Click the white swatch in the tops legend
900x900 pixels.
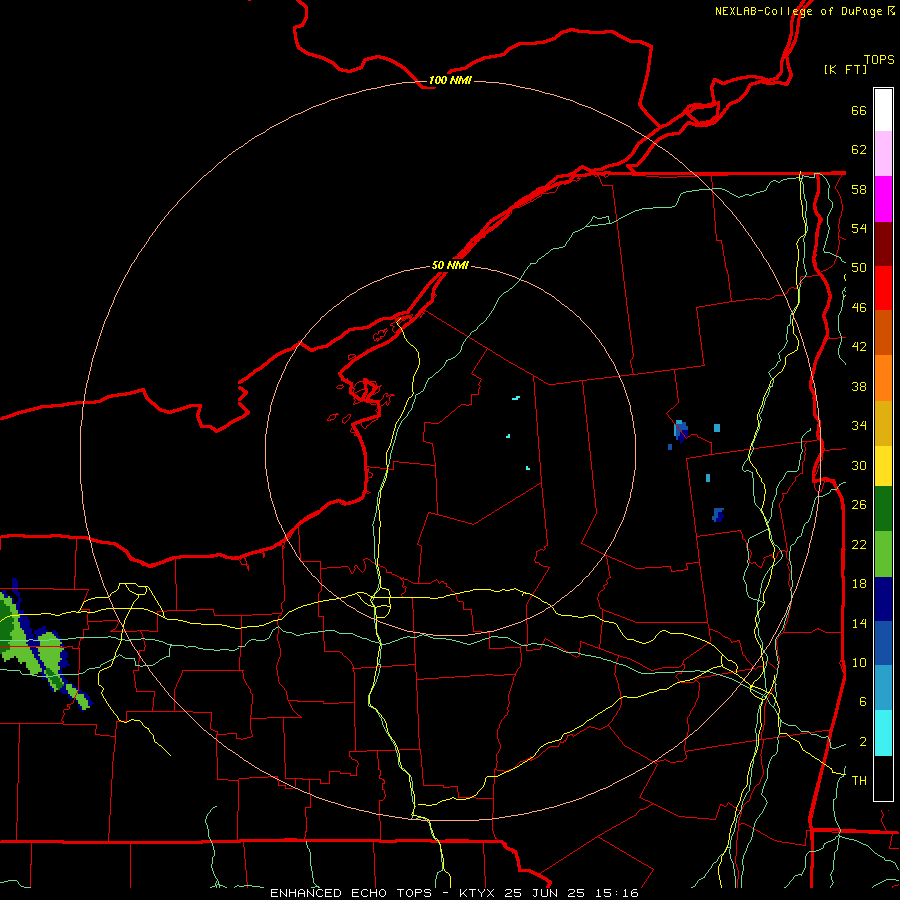883,110
